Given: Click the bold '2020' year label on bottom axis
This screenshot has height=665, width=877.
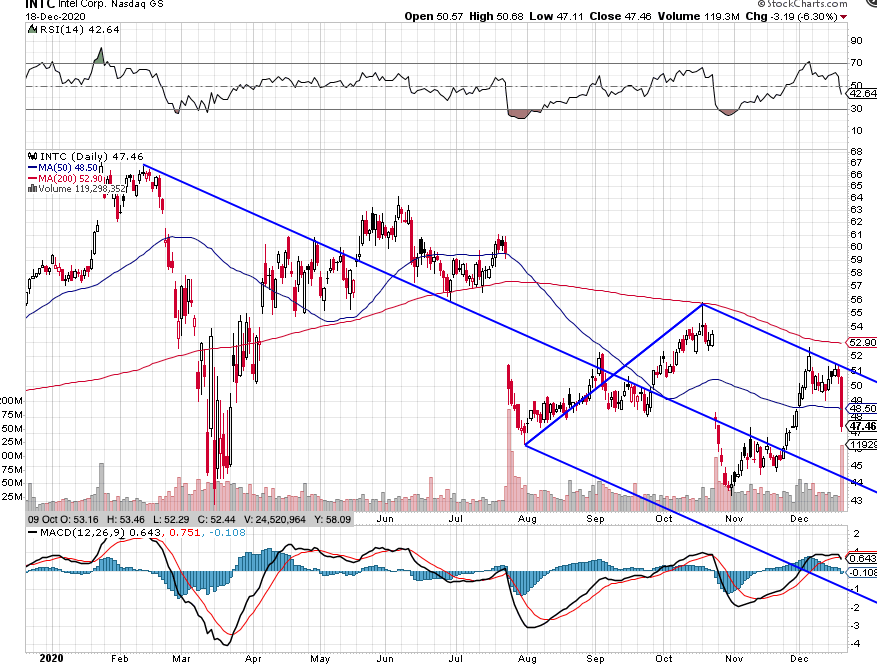Looking at the screenshot, I should point(52,658).
